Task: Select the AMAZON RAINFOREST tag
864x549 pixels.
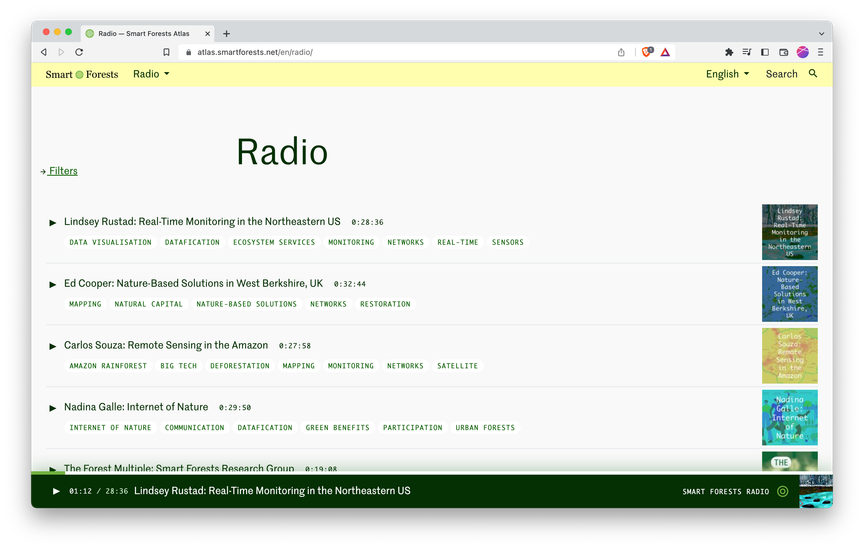Action: 108,365
